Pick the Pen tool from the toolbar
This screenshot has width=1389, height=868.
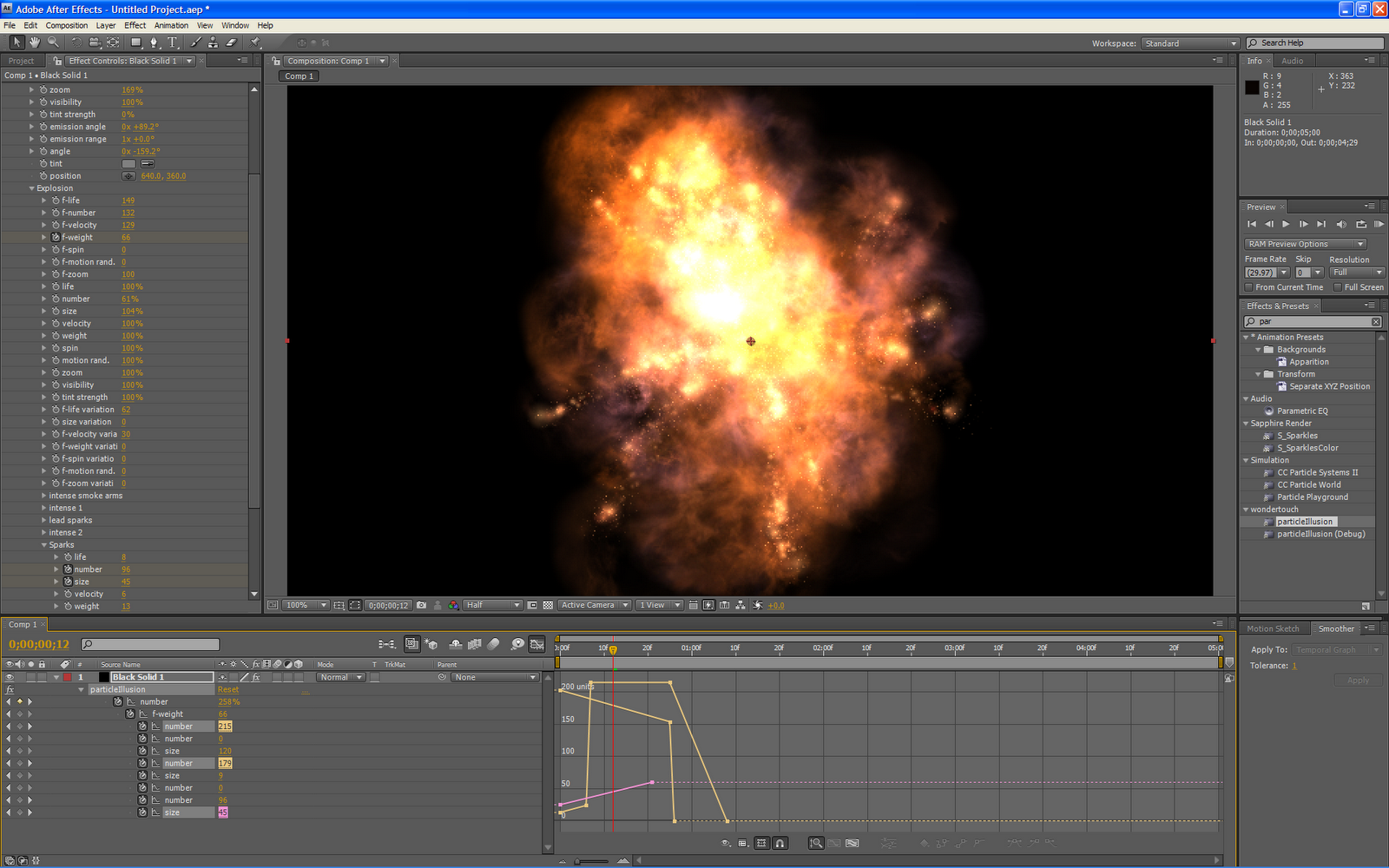pos(154,42)
